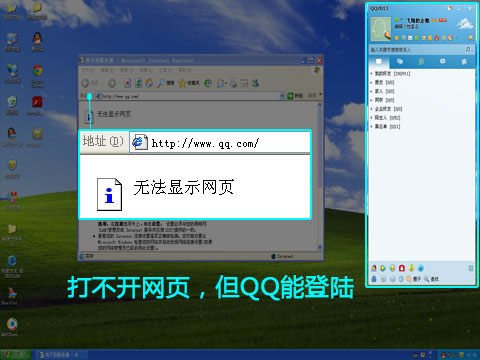Viewport: 480px width, 360px height.
Task: Click the QQ contact search field
Action: click(417, 50)
